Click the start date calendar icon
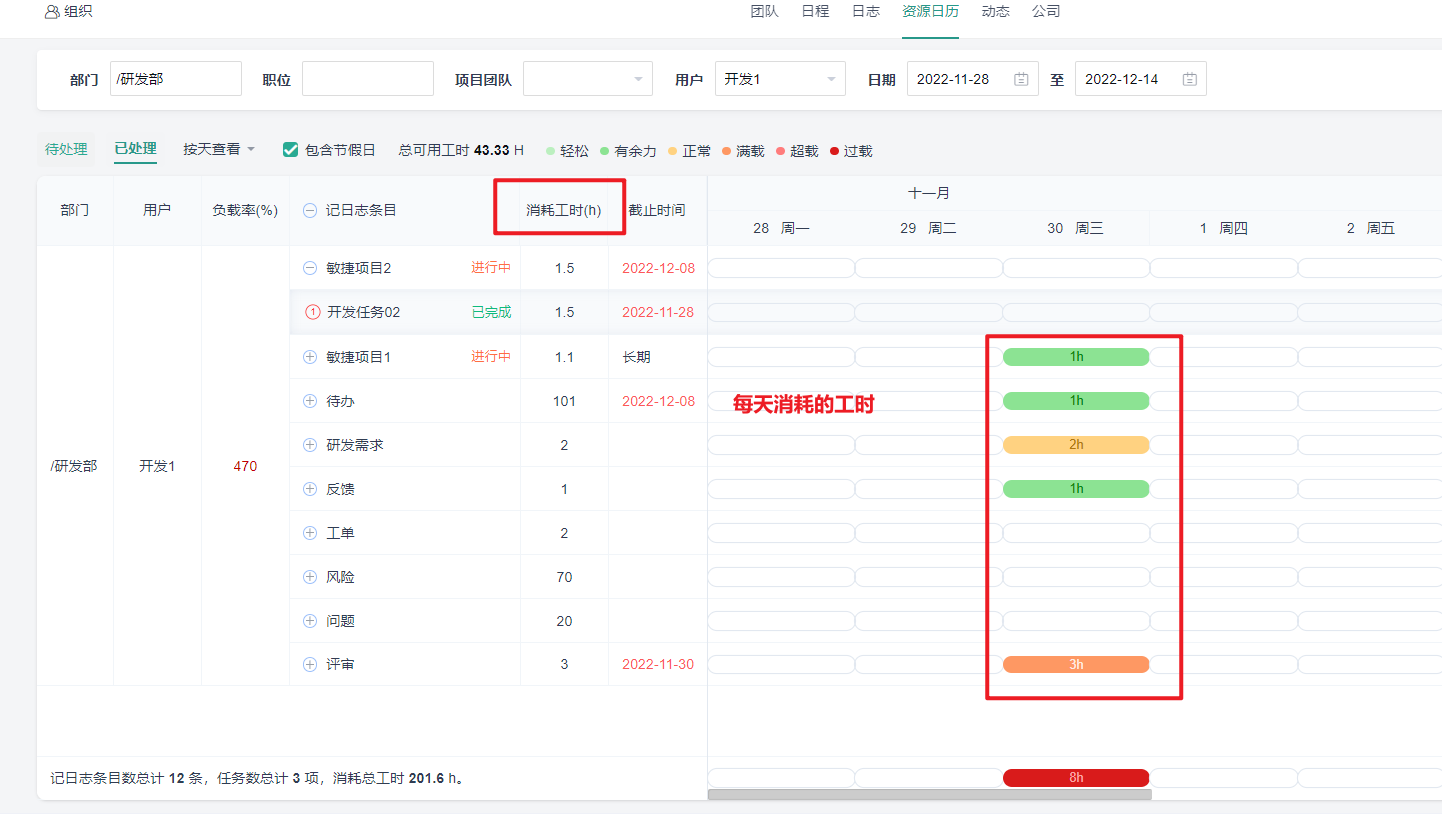This screenshot has width=1442, height=815. pyautogui.click(x=1021, y=79)
